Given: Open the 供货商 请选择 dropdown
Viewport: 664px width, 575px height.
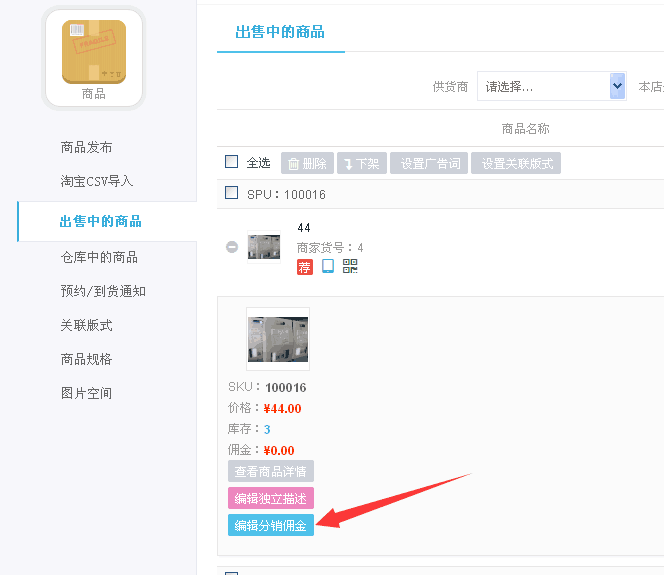Looking at the screenshot, I should 551,86.
